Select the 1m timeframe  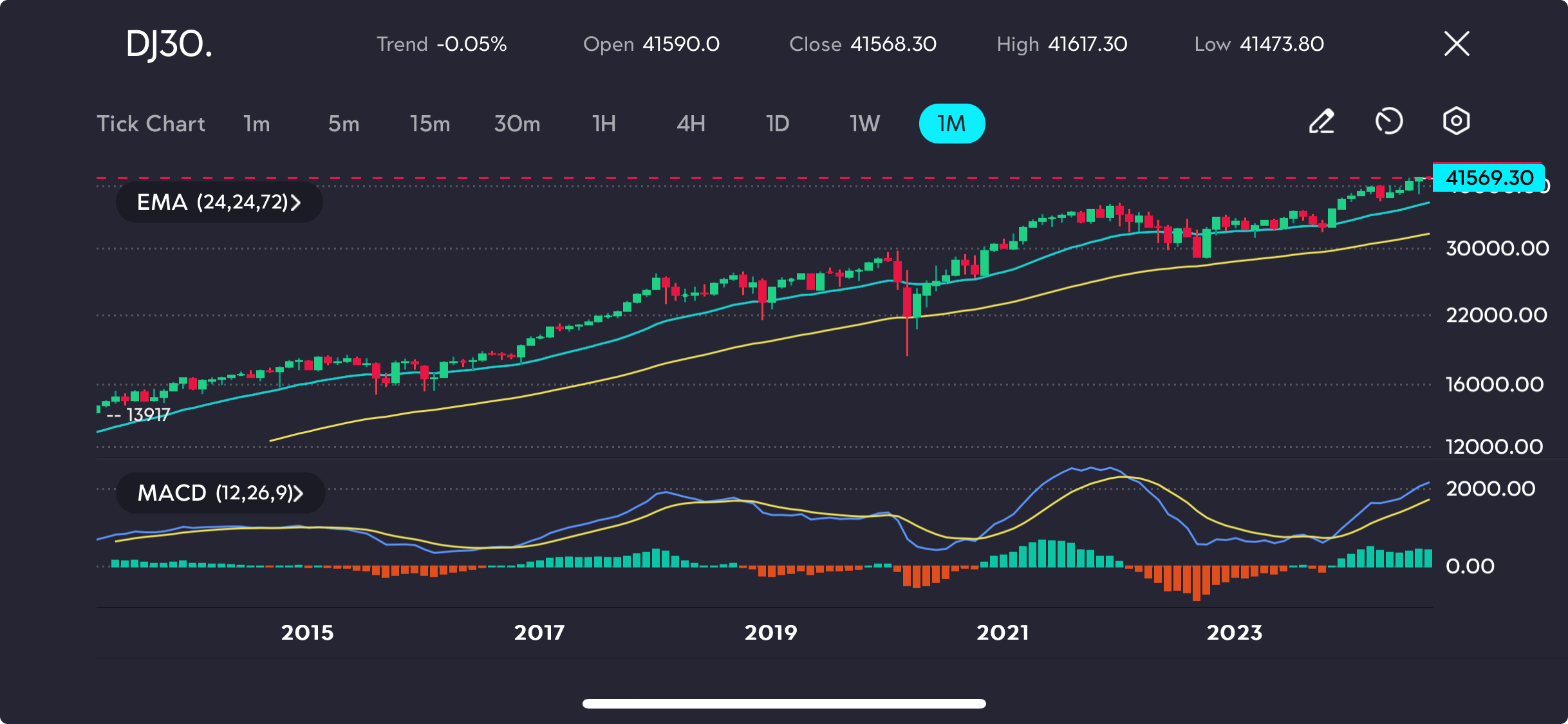257,124
